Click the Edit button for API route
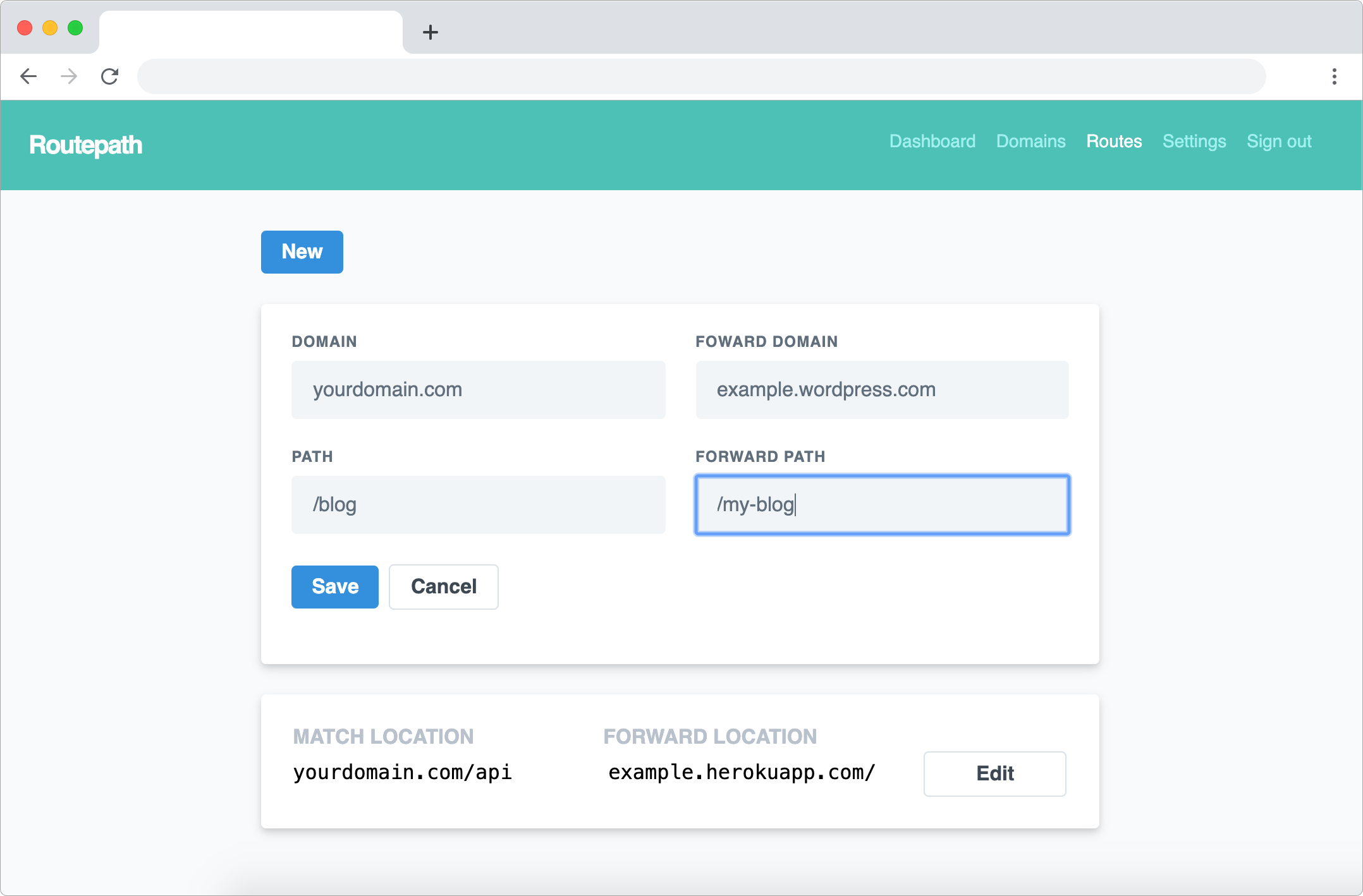The height and width of the screenshot is (896, 1363). 995,773
